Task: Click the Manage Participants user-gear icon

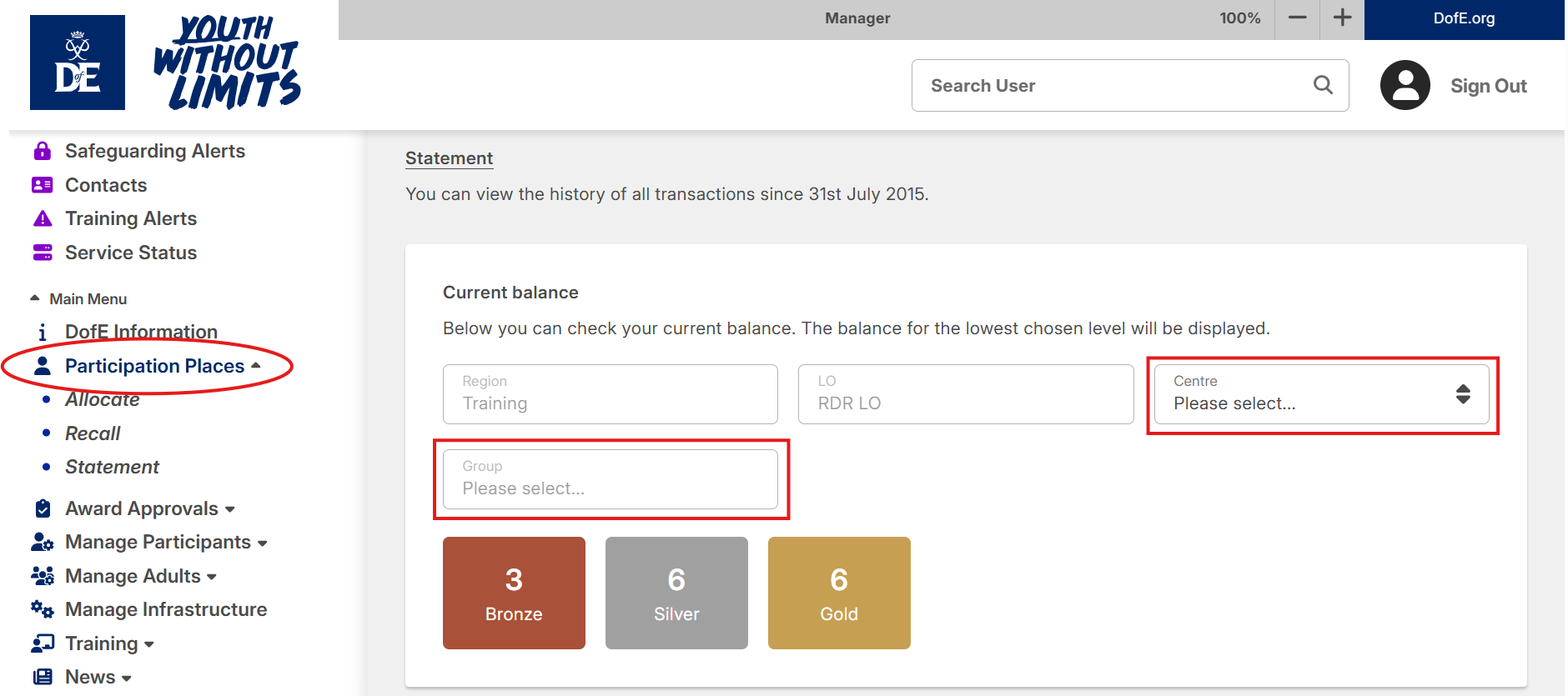Action: click(43, 543)
